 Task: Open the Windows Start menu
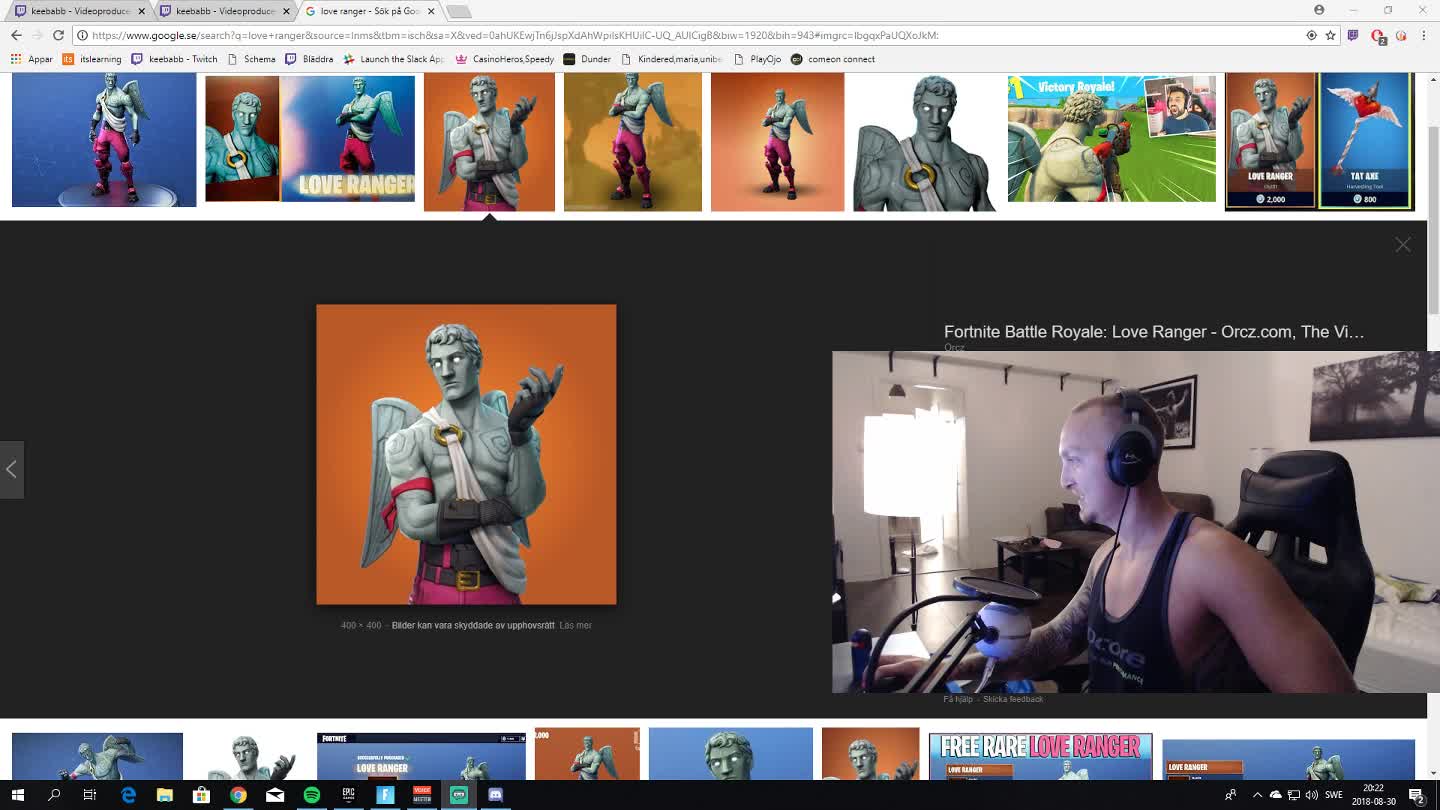coord(17,795)
